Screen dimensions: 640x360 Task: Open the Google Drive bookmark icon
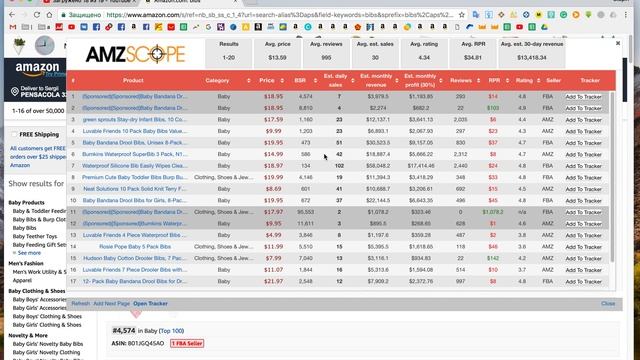tap(544, 27)
